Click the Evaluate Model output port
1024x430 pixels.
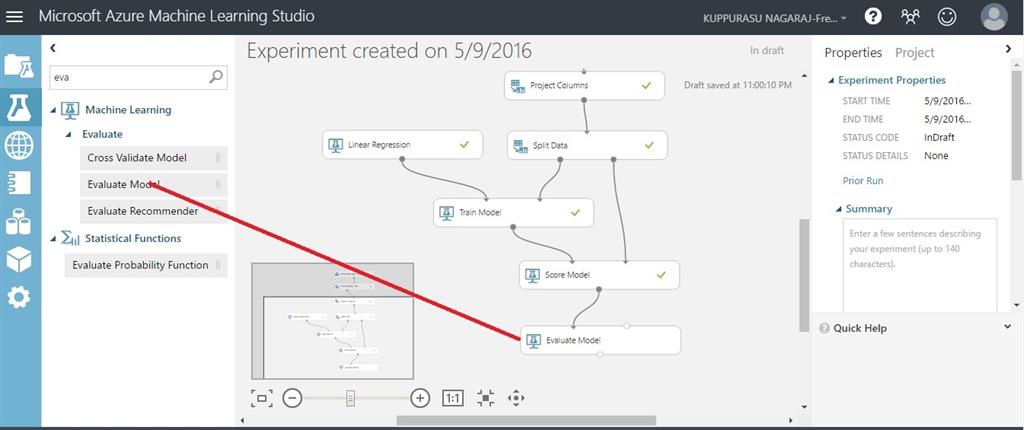pyautogui.click(x=600, y=355)
